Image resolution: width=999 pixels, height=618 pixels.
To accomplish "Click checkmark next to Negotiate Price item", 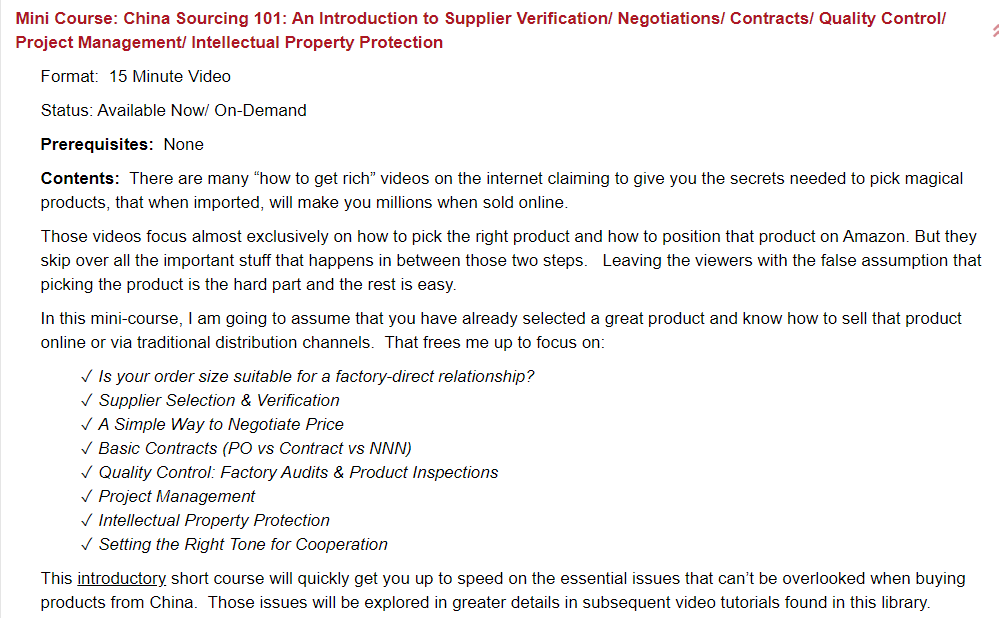I will [88, 425].
